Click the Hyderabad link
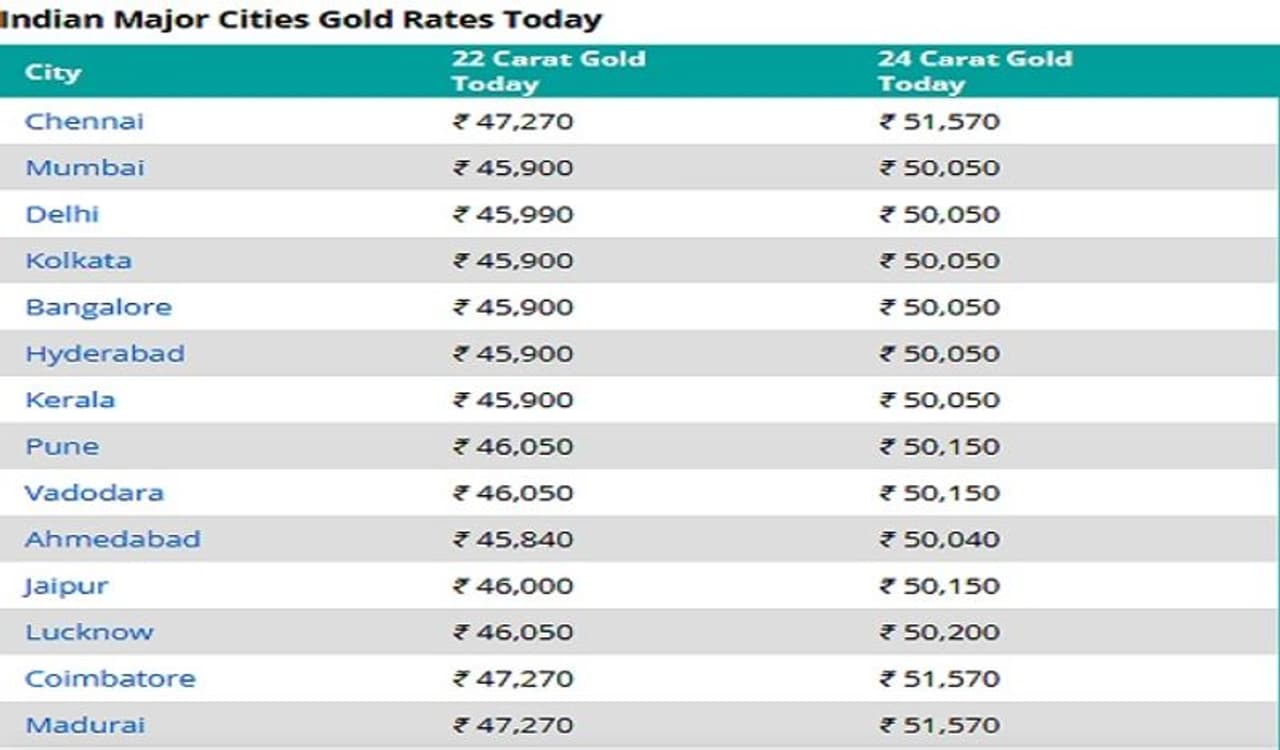This screenshot has height=750, width=1280. tap(104, 353)
